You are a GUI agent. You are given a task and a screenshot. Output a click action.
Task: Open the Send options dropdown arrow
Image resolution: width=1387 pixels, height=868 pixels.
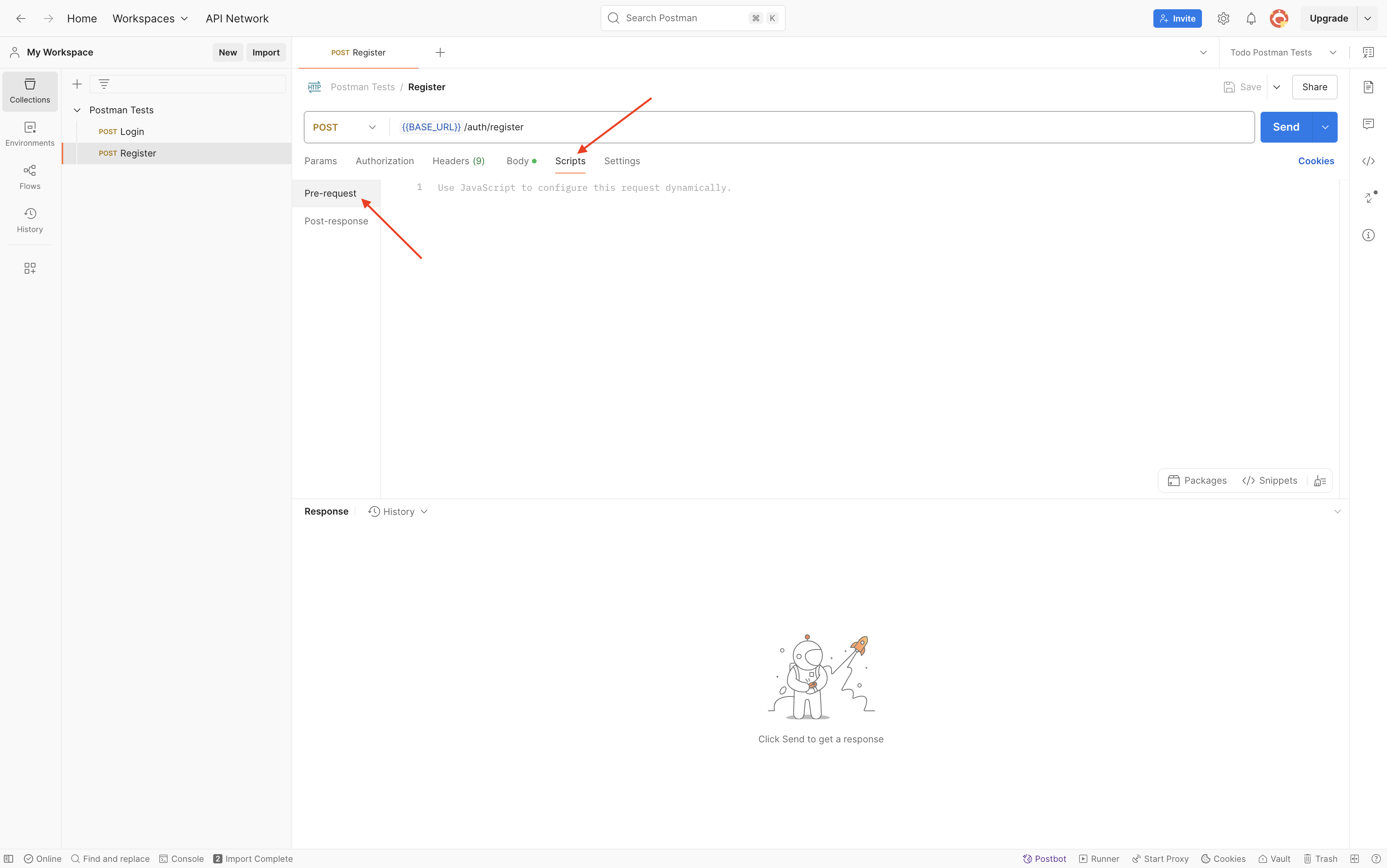[1325, 127]
